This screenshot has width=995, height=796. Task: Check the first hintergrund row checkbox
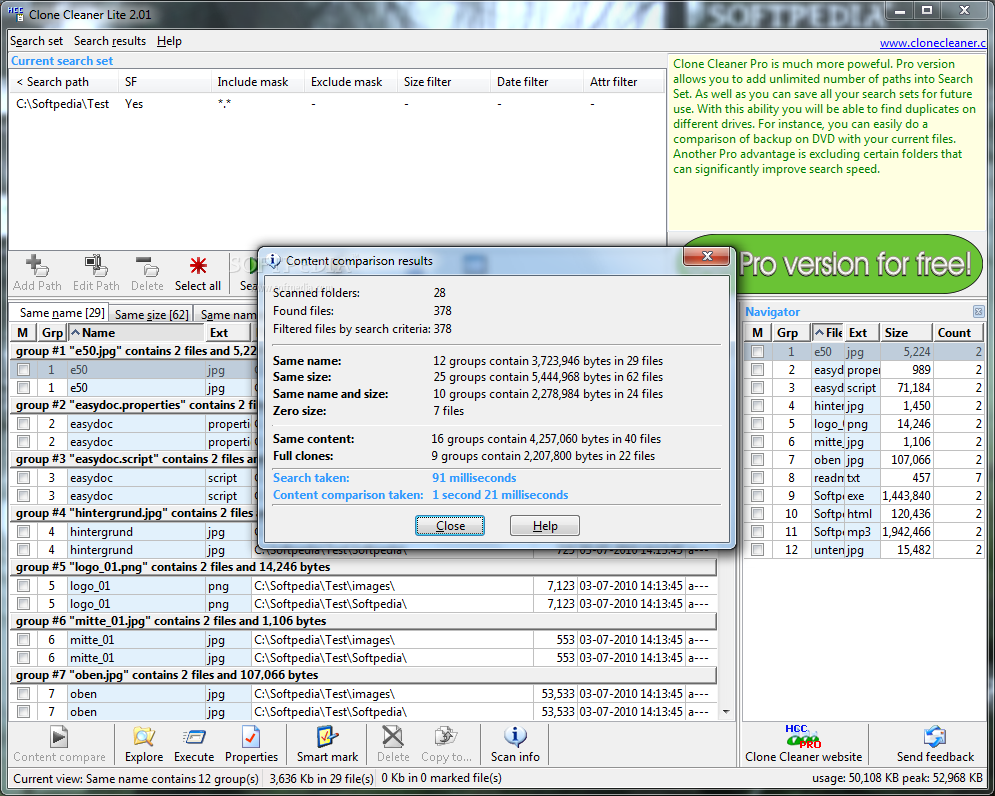23,531
